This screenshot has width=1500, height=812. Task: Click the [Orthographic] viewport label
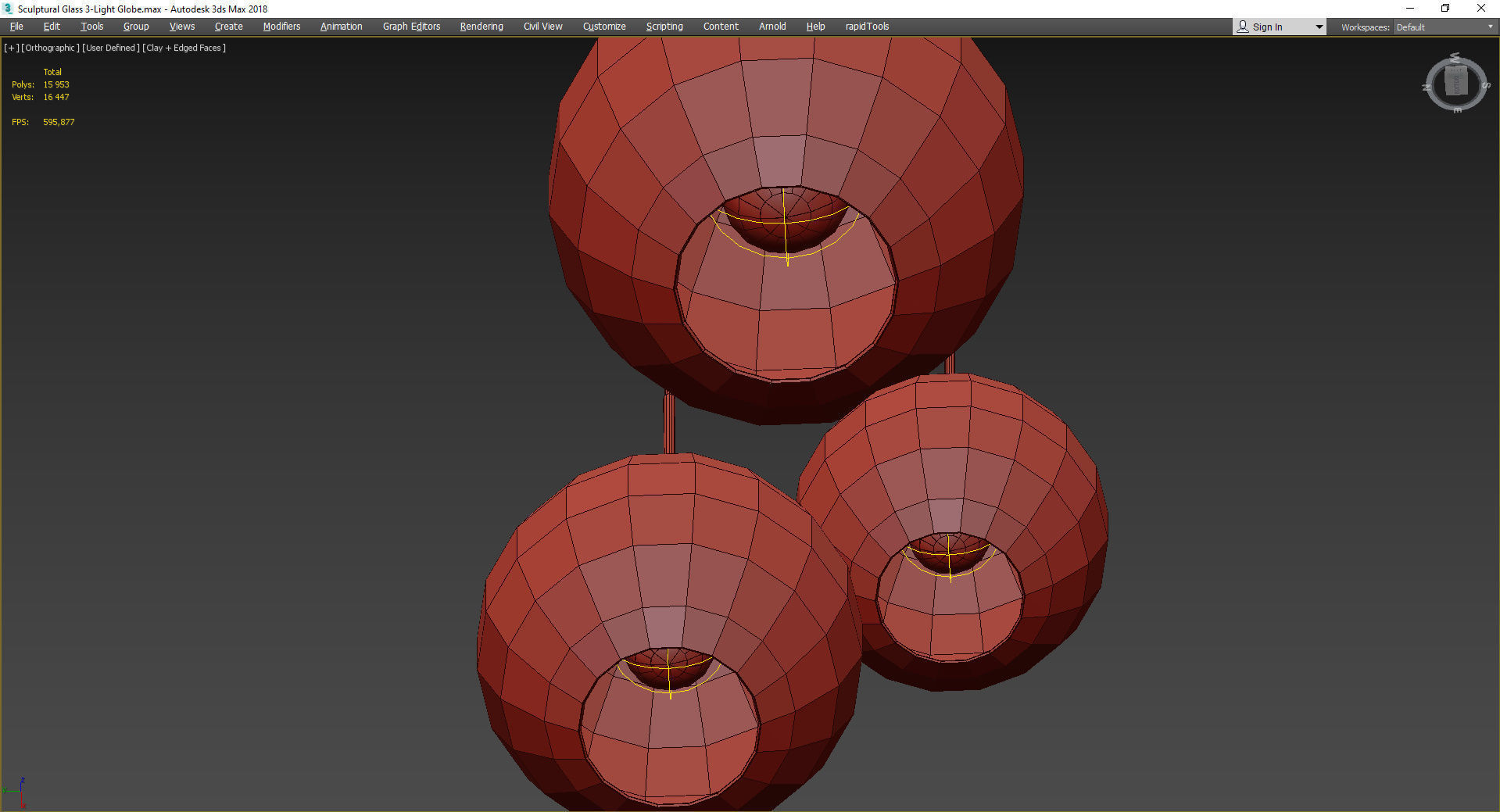50,48
